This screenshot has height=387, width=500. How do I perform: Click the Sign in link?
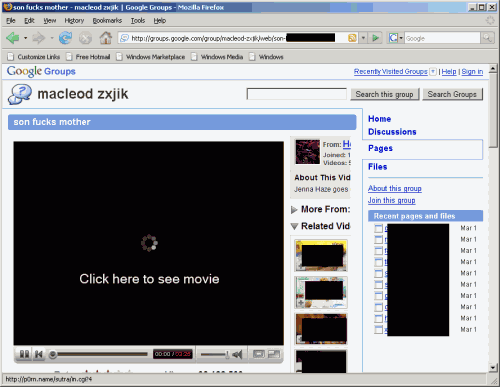point(472,71)
